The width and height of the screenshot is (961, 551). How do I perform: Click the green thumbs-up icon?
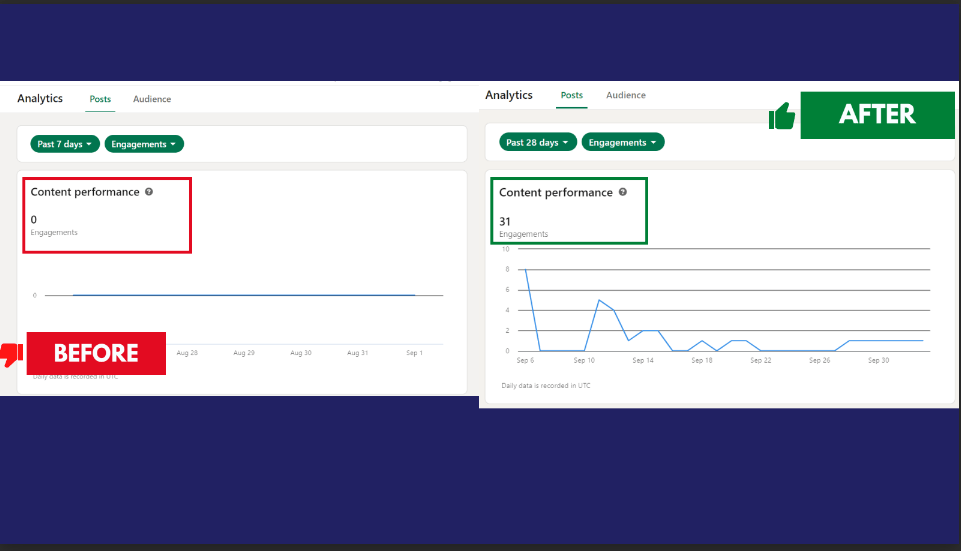click(x=782, y=117)
